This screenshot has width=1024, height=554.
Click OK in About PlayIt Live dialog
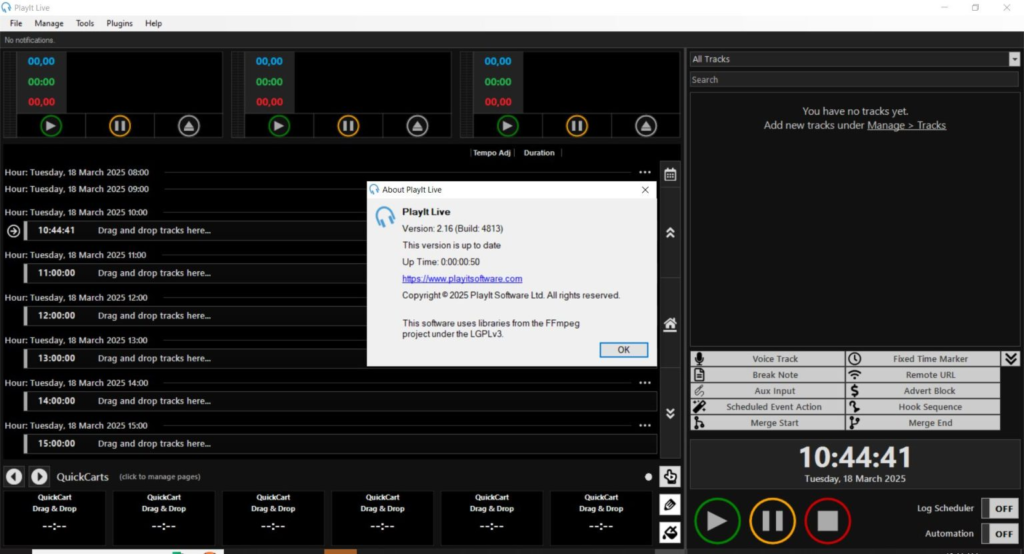coord(624,350)
